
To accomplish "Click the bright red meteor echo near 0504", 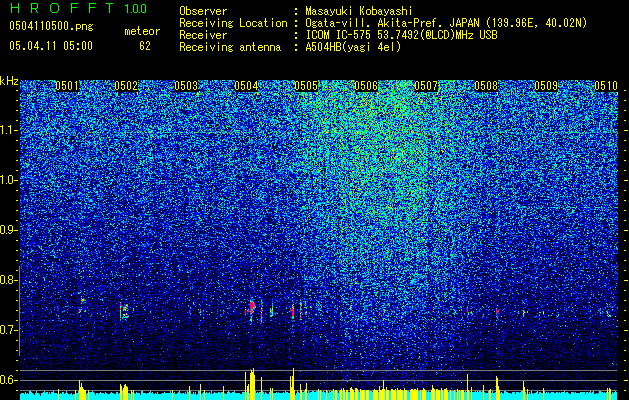I will (252, 309).
